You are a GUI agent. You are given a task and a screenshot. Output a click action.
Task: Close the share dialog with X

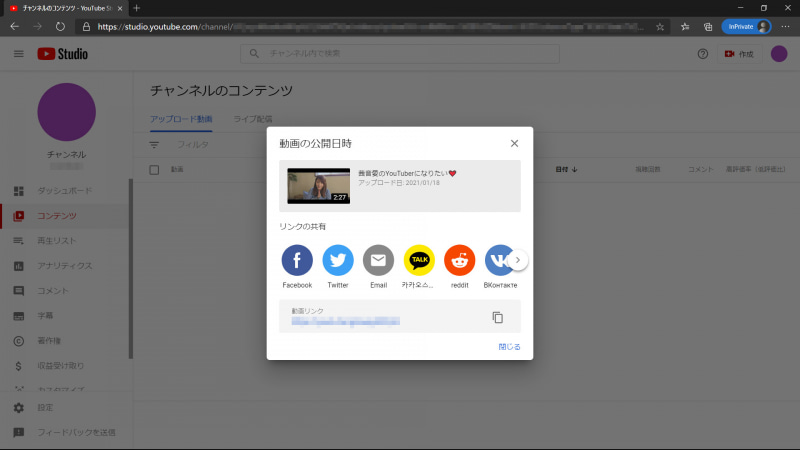pos(514,143)
